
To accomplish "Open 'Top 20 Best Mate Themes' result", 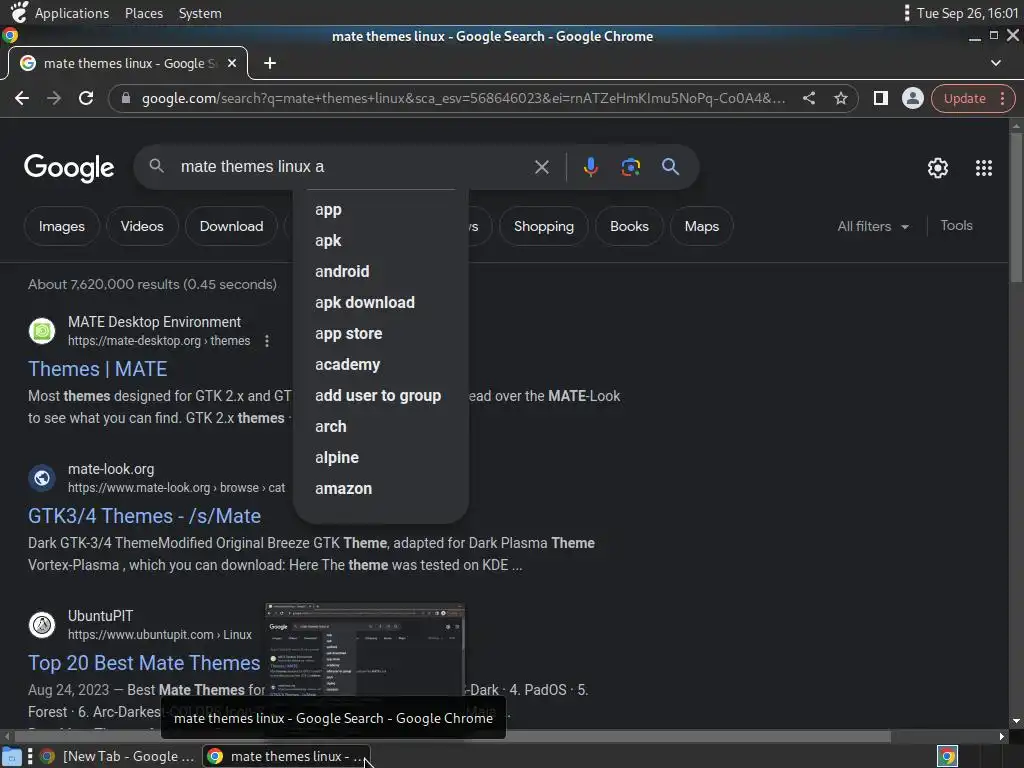I will (x=144, y=663).
